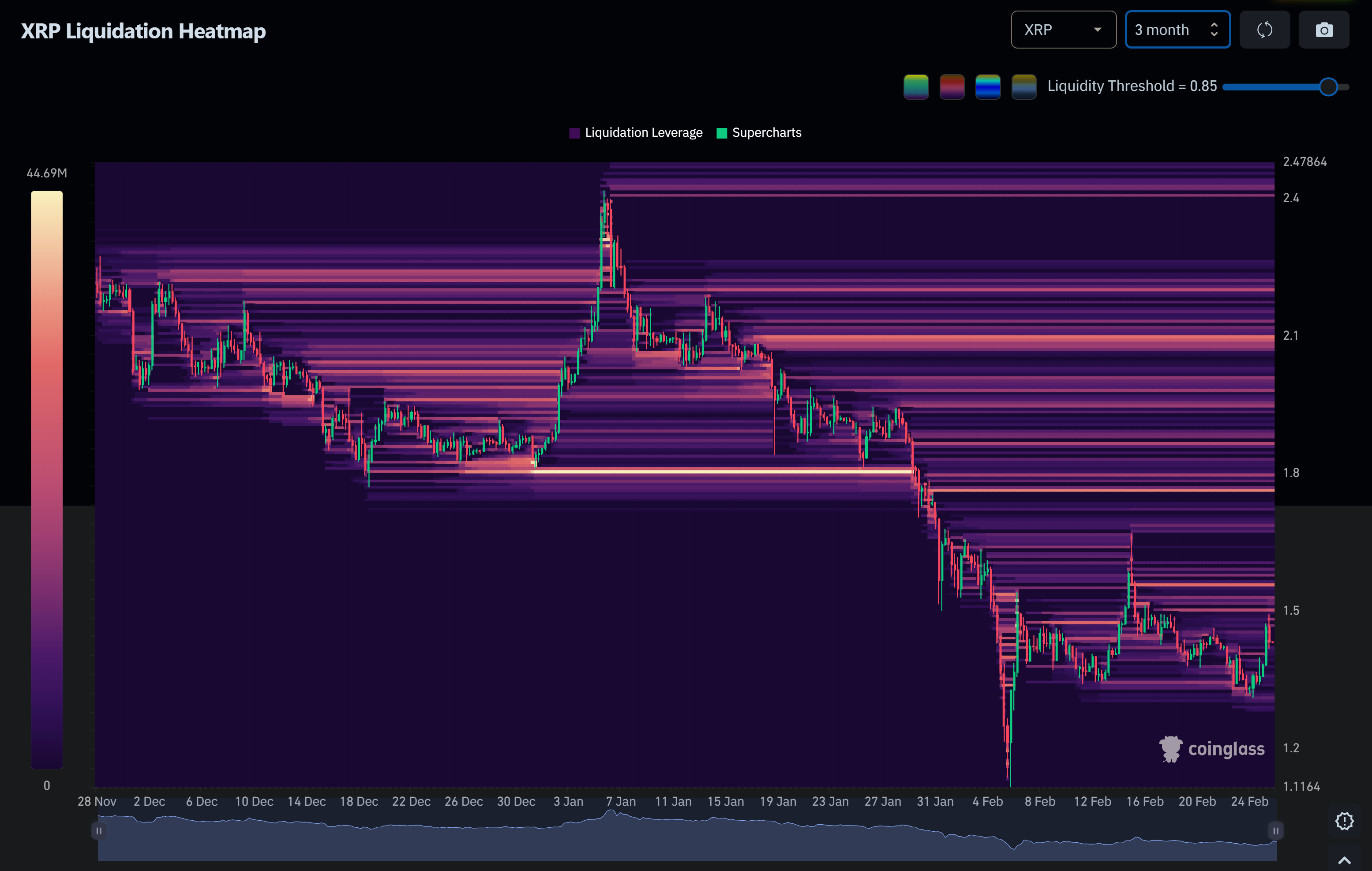The height and width of the screenshot is (871, 1372).
Task: Click the XRP Liquidation Heatmap title
Action: tap(143, 31)
